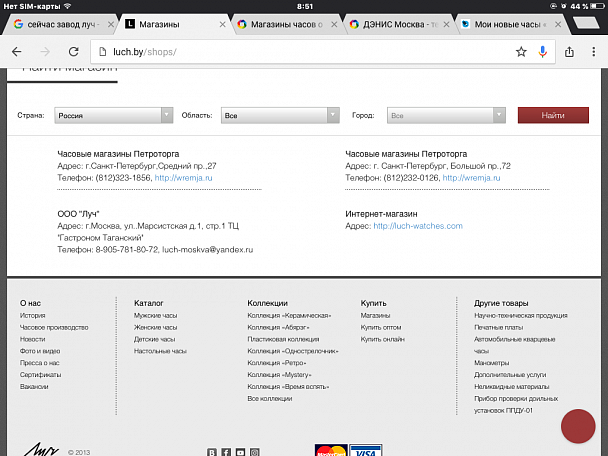Tap the browser forward arrow

[x=45, y=52]
